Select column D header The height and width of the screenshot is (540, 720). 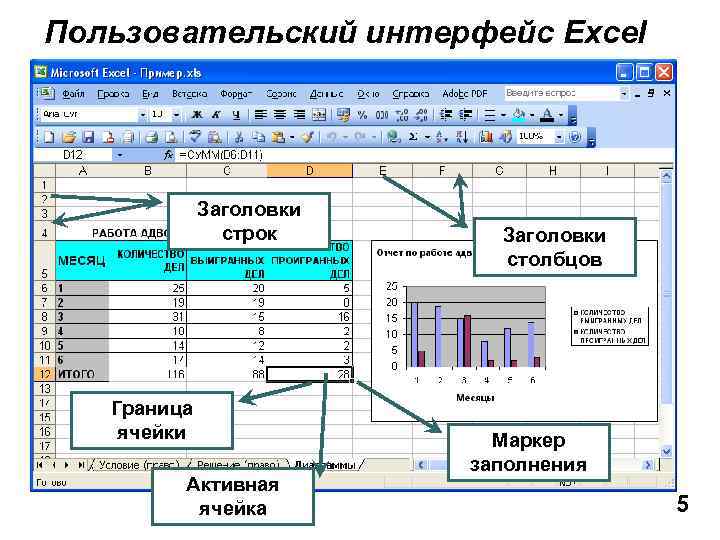click(x=309, y=171)
